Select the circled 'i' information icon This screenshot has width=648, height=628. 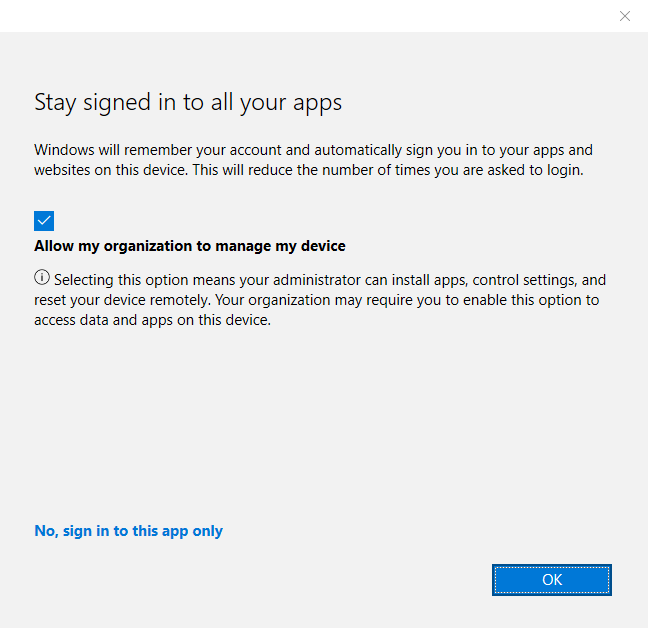(x=42, y=278)
